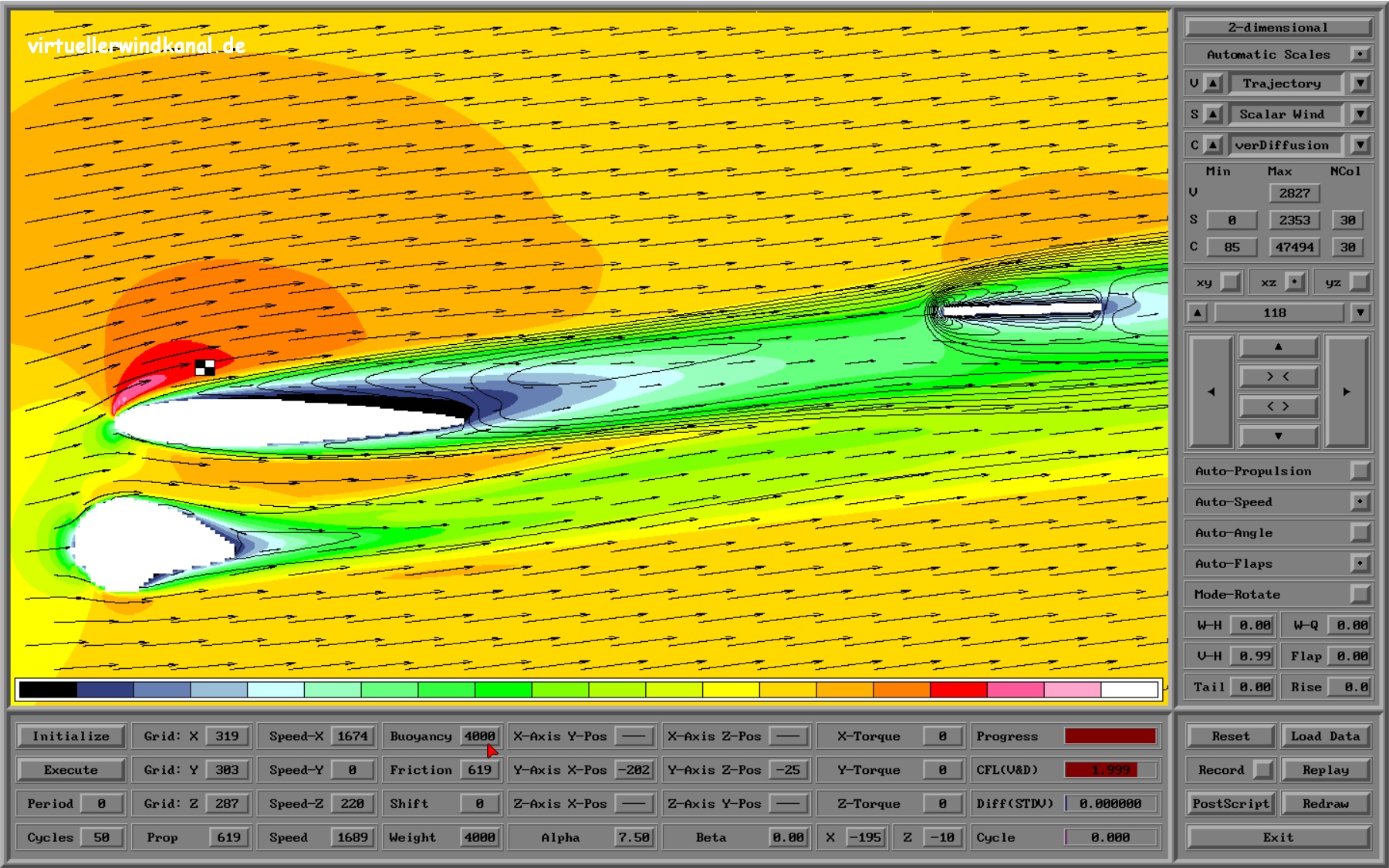The width and height of the screenshot is (1389, 868).
Task: Click the zoom out '< >' button
Action: (x=1278, y=407)
